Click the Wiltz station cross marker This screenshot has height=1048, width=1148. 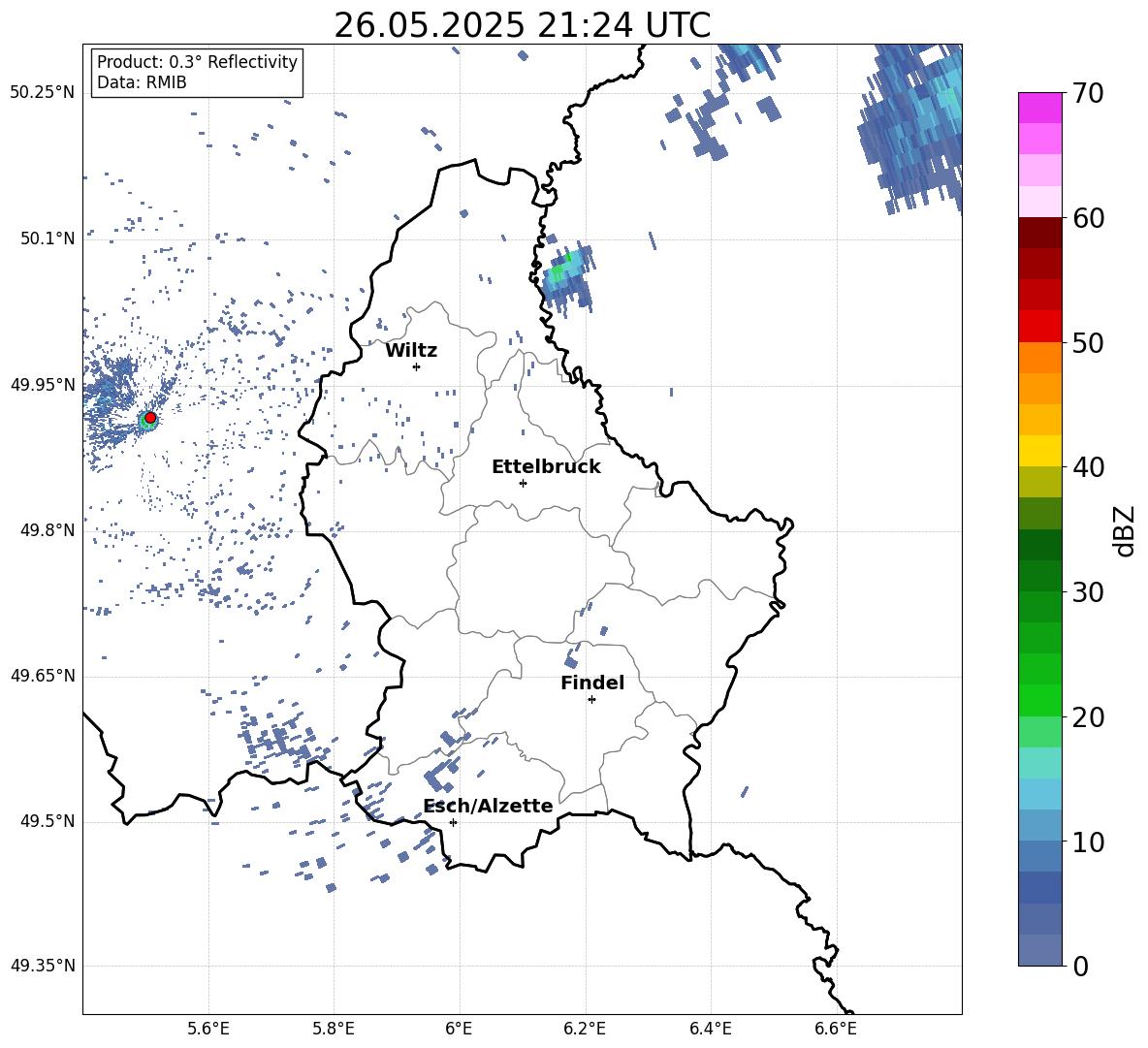pos(417,366)
